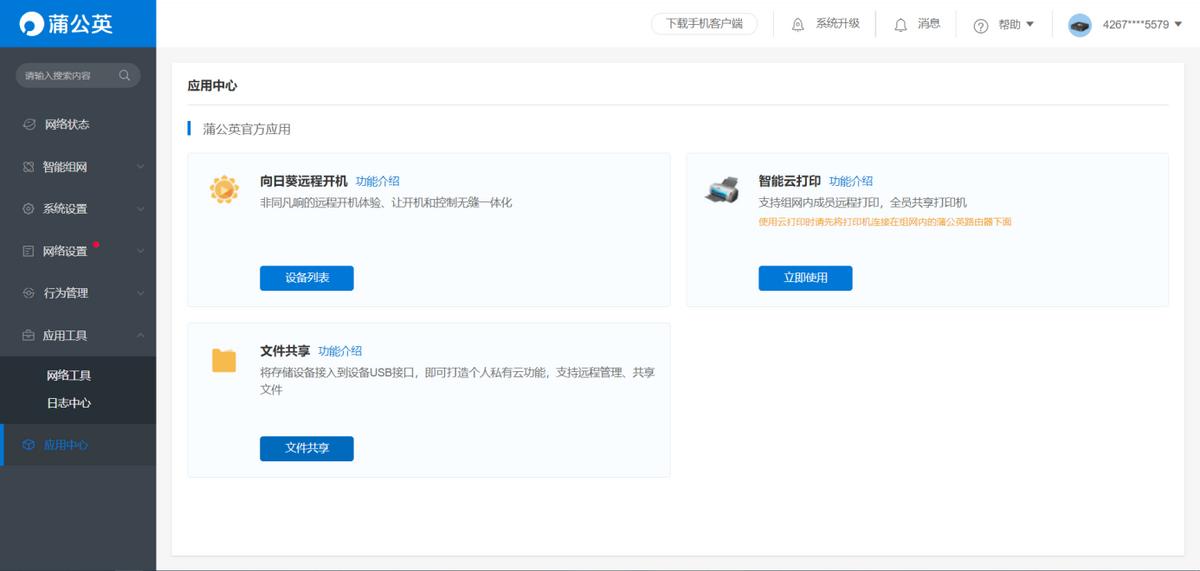Open the 帮助 dropdown arrow
Screen dimensions: 1200x571
coord(1030,24)
